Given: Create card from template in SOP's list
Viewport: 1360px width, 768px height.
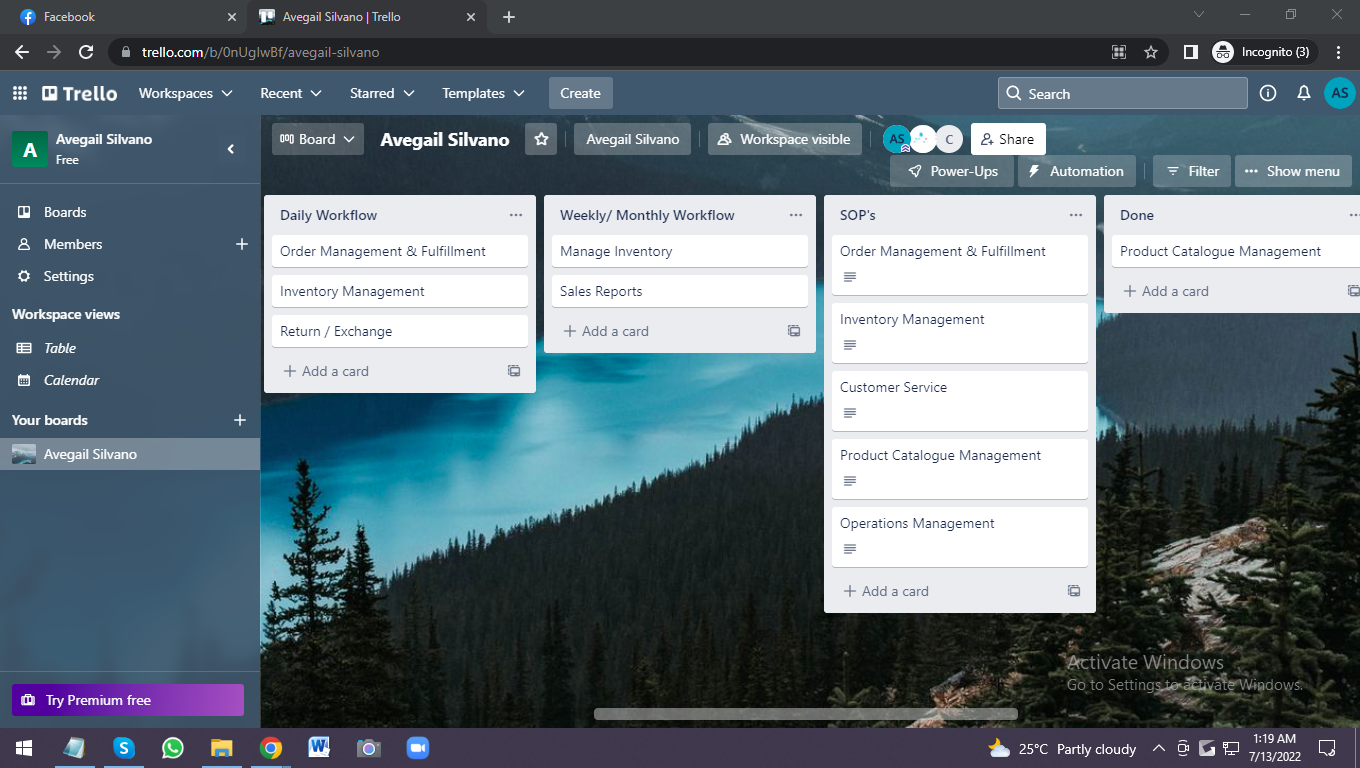Looking at the screenshot, I should click(1074, 591).
